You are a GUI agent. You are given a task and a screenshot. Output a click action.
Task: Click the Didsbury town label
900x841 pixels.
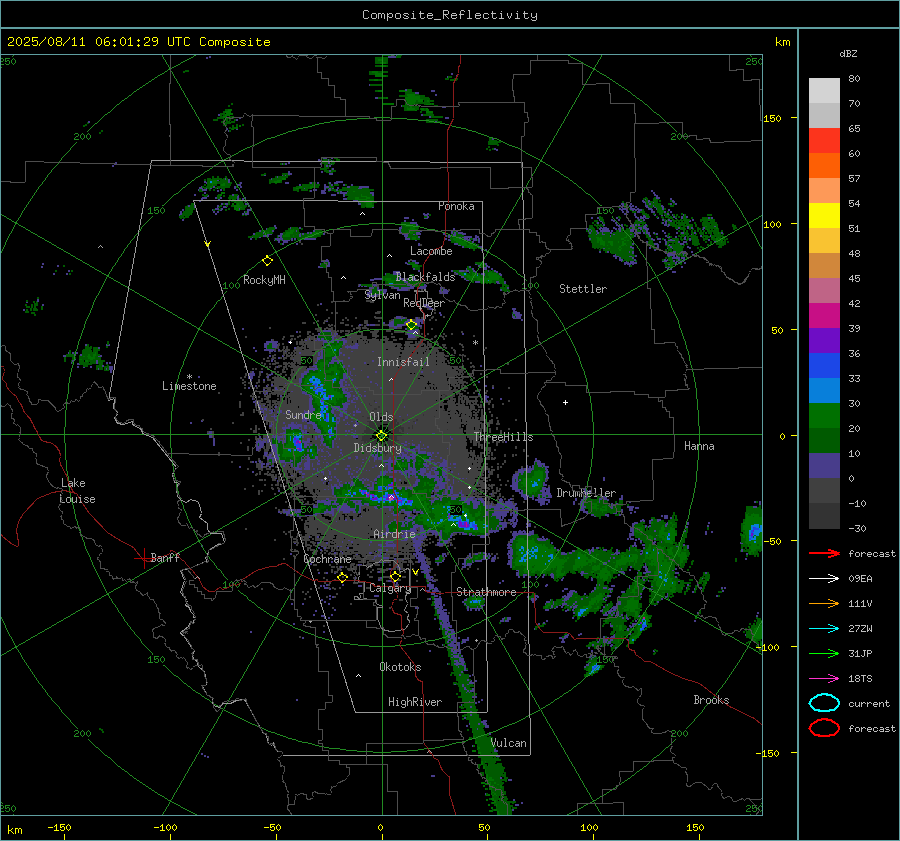coord(377,448)
